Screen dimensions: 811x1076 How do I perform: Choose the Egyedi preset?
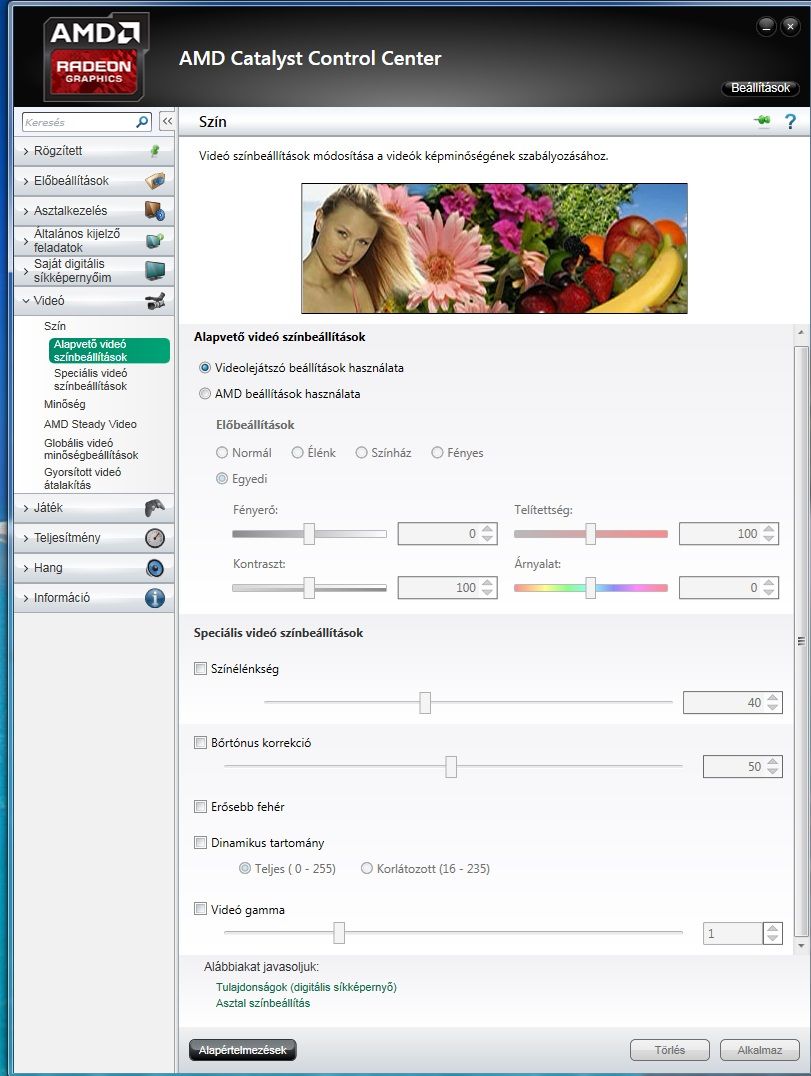[222, 479]
